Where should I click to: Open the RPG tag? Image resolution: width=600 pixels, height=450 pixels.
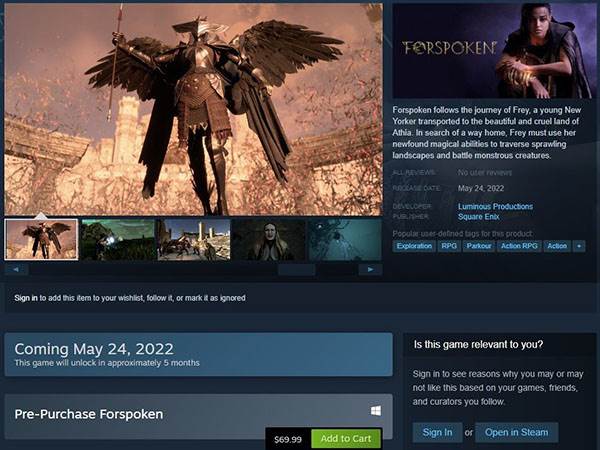(x=449, y=246)
